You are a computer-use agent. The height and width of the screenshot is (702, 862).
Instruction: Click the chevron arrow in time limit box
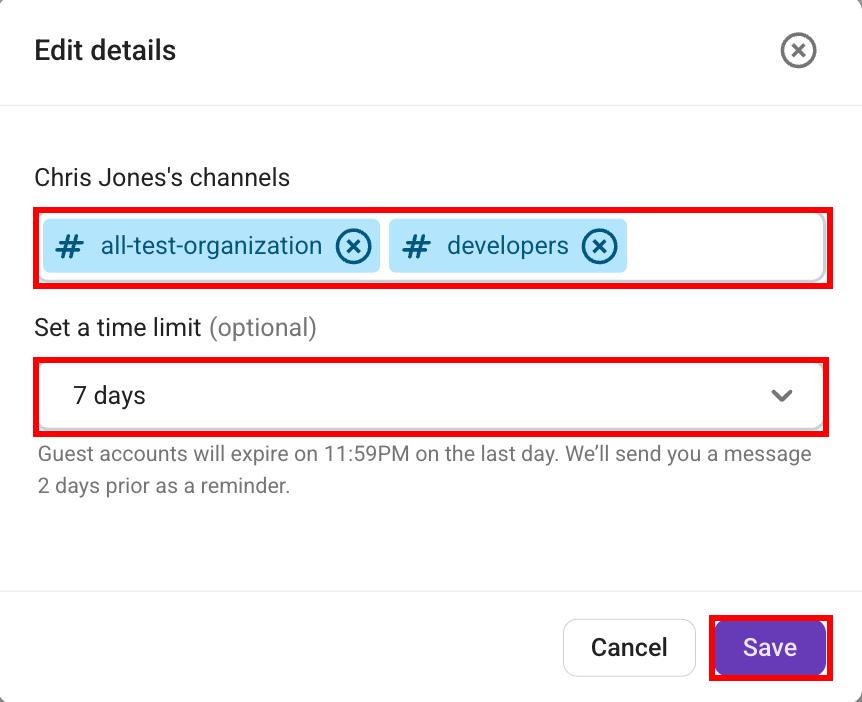pos(782,396)
